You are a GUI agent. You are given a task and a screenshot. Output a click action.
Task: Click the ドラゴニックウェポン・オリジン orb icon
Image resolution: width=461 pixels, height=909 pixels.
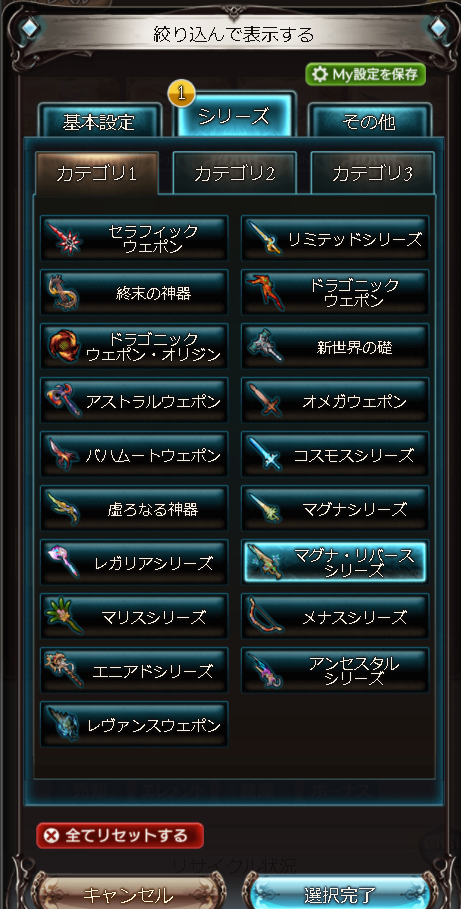64,347
